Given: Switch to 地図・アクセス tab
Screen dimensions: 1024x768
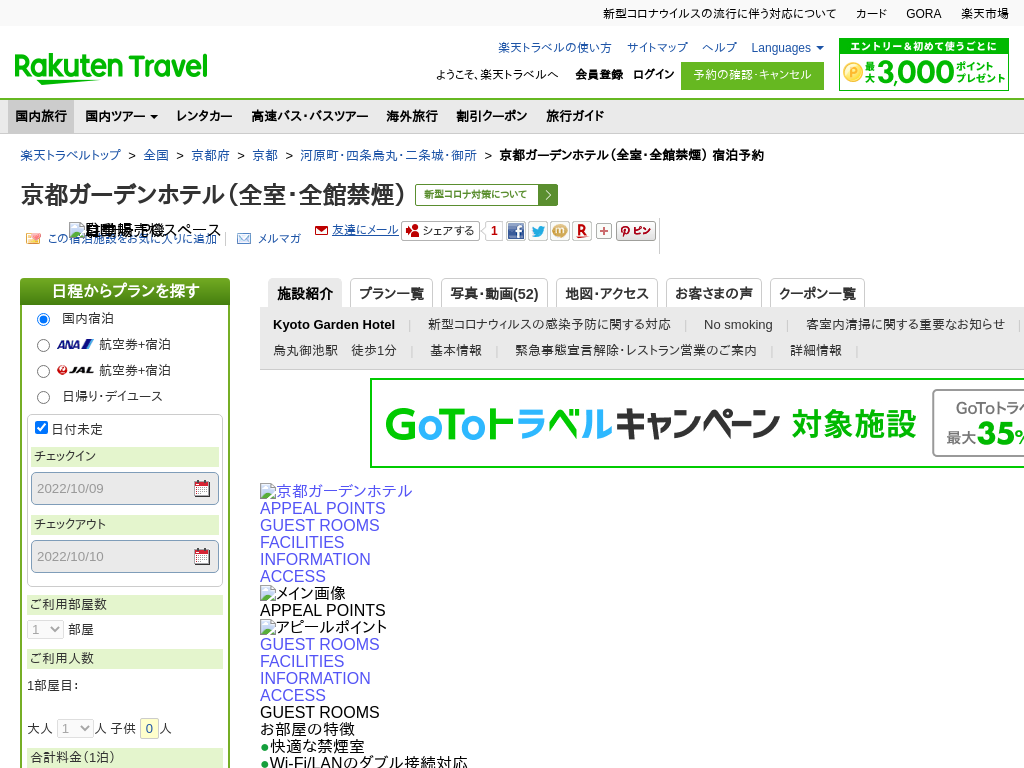Looking at the screenshot, I should coord(607,293).
